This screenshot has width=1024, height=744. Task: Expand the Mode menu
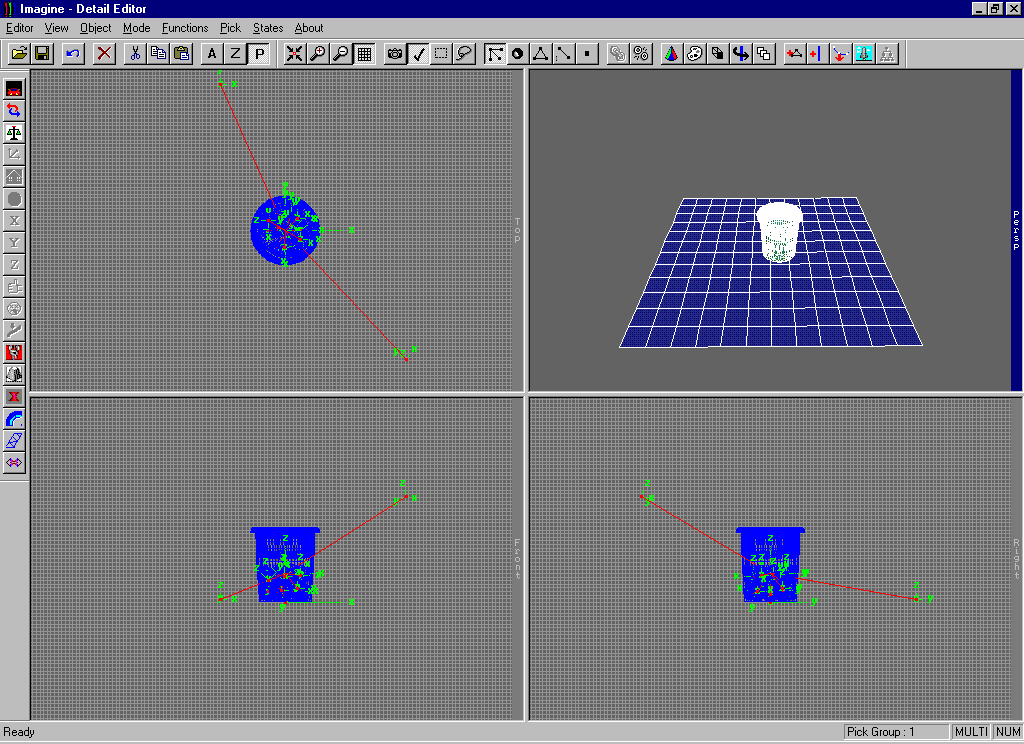coord(137,28)
